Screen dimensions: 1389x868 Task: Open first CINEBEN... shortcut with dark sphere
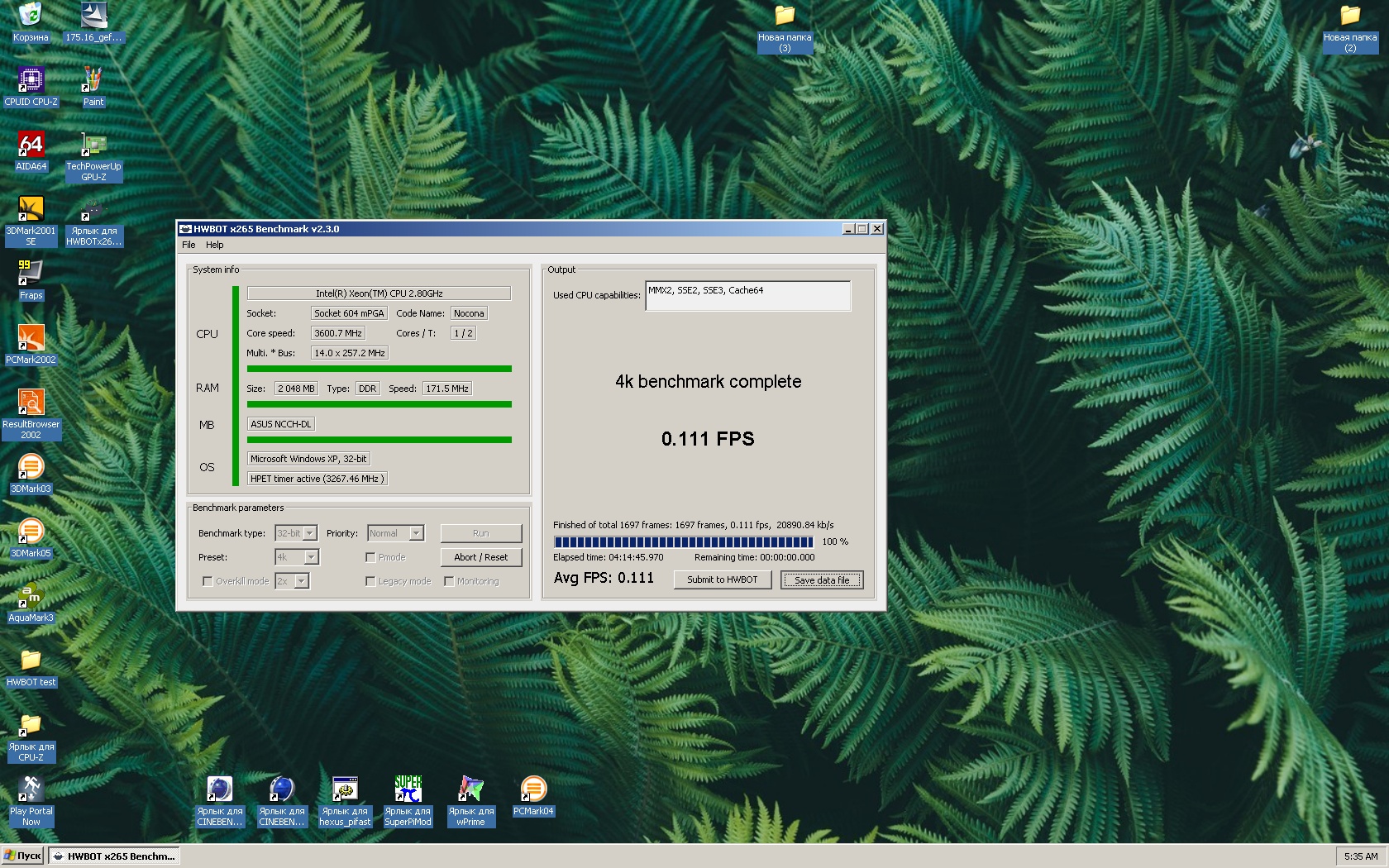(x=219, y=802)
